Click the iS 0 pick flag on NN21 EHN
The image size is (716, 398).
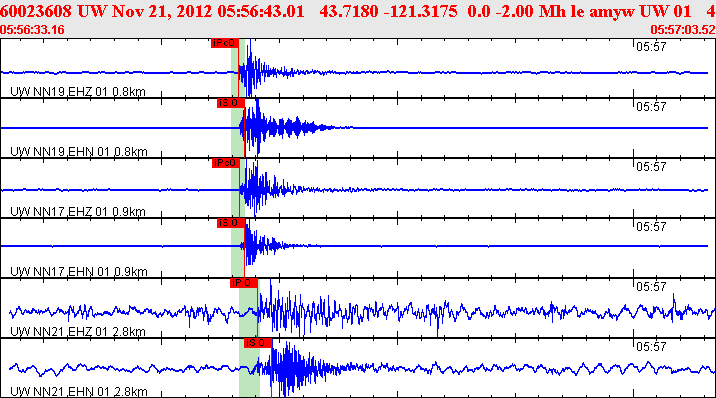click(258, 343)
